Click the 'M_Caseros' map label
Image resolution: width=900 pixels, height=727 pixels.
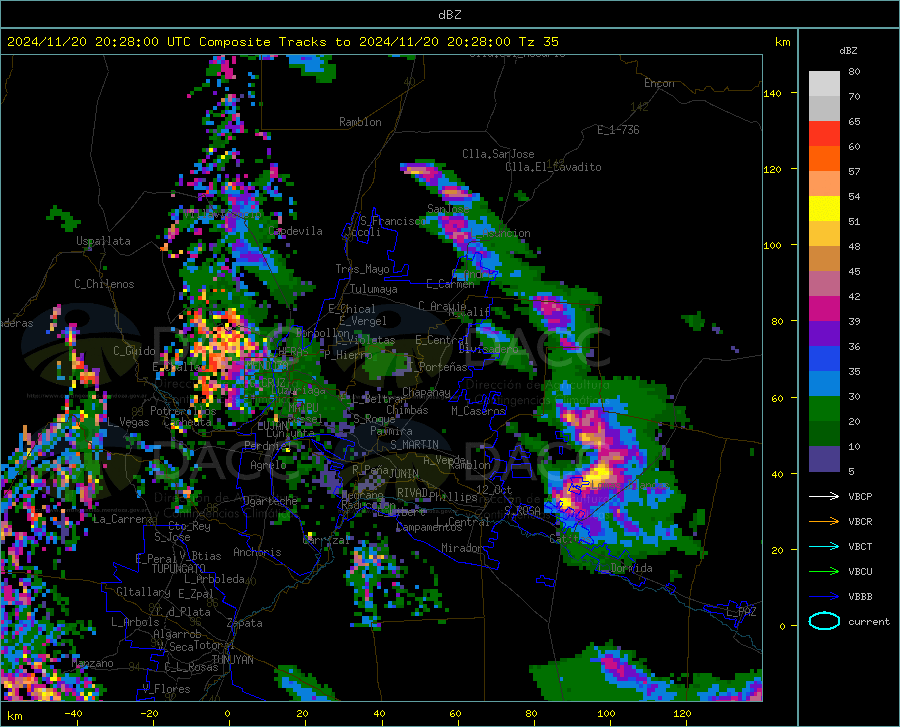click(478, 411)
